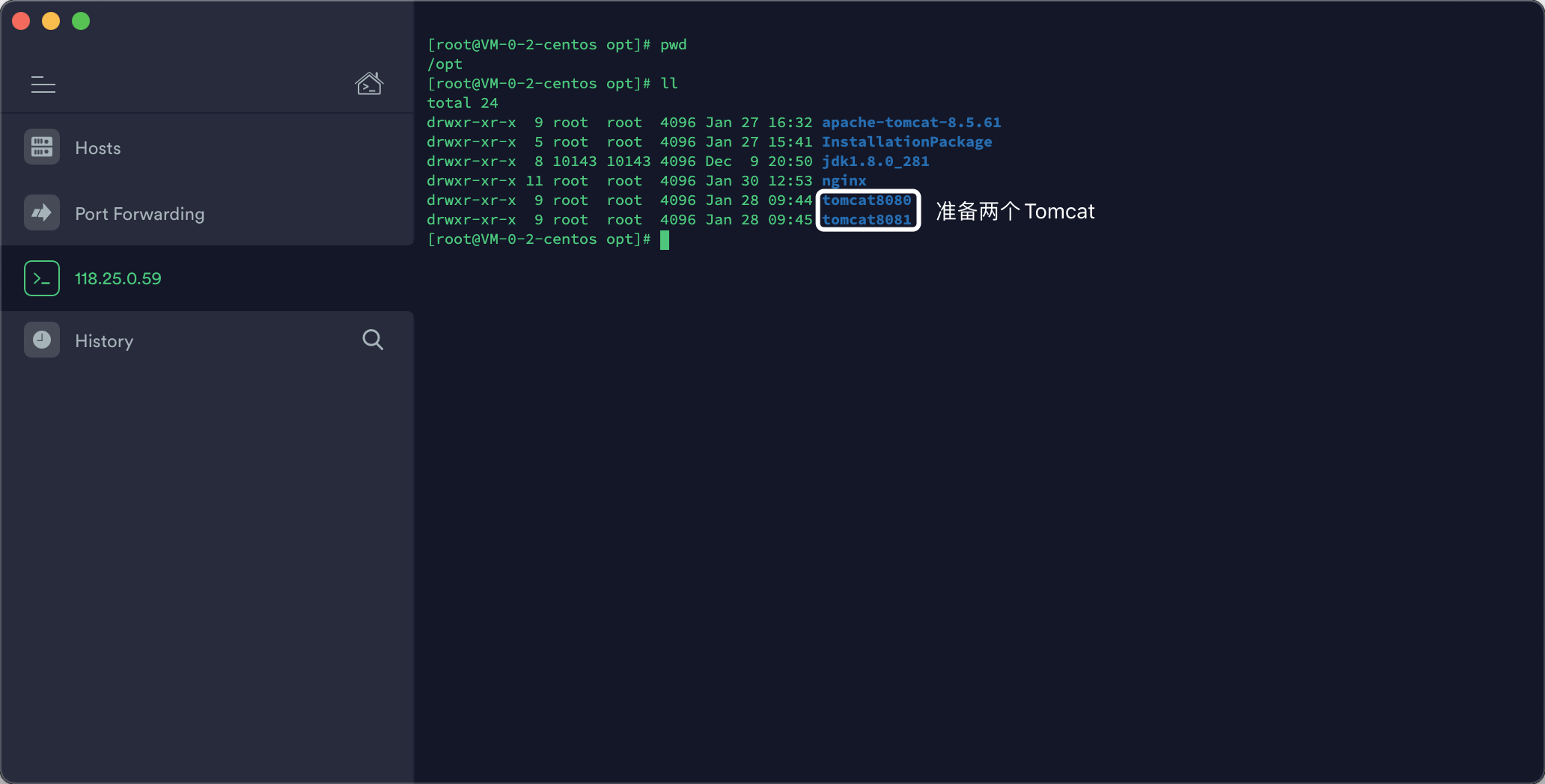The height and width of the screenshot is (784, 1545).
Task: Switch to the 118.25.0.59 terminal tab
Action: pyautogui.click(x=207, y=278)
